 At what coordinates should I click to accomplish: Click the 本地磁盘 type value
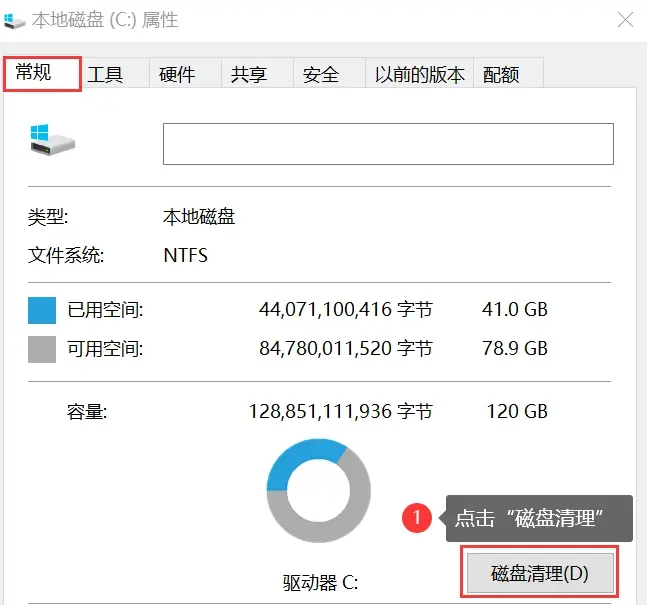tap(199, 217)
